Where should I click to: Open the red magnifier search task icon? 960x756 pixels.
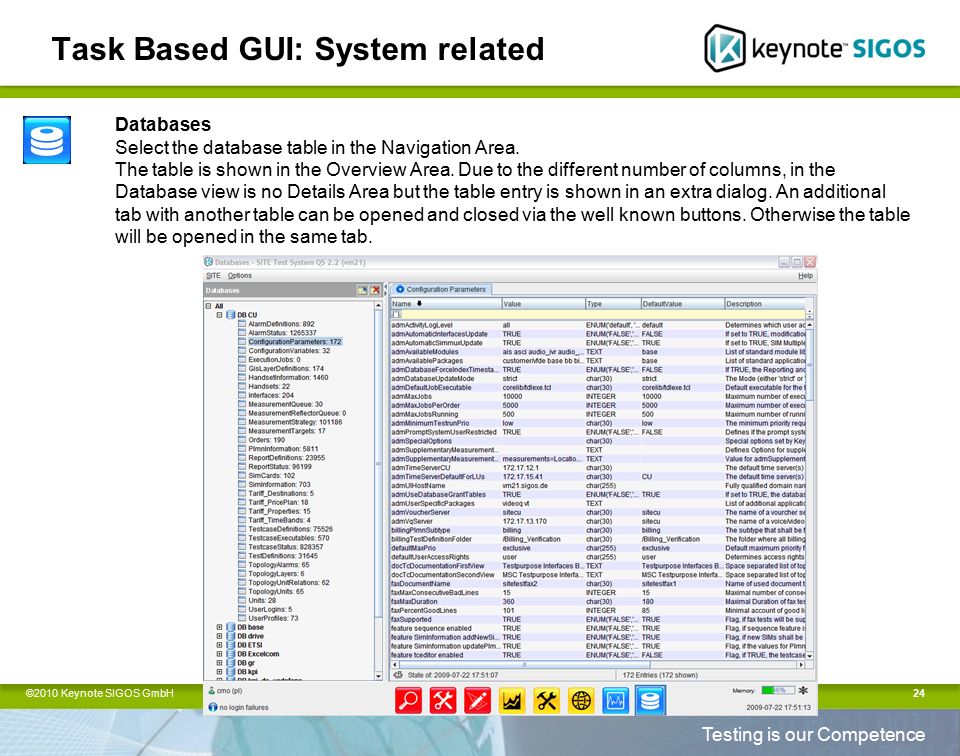[408, 700]
